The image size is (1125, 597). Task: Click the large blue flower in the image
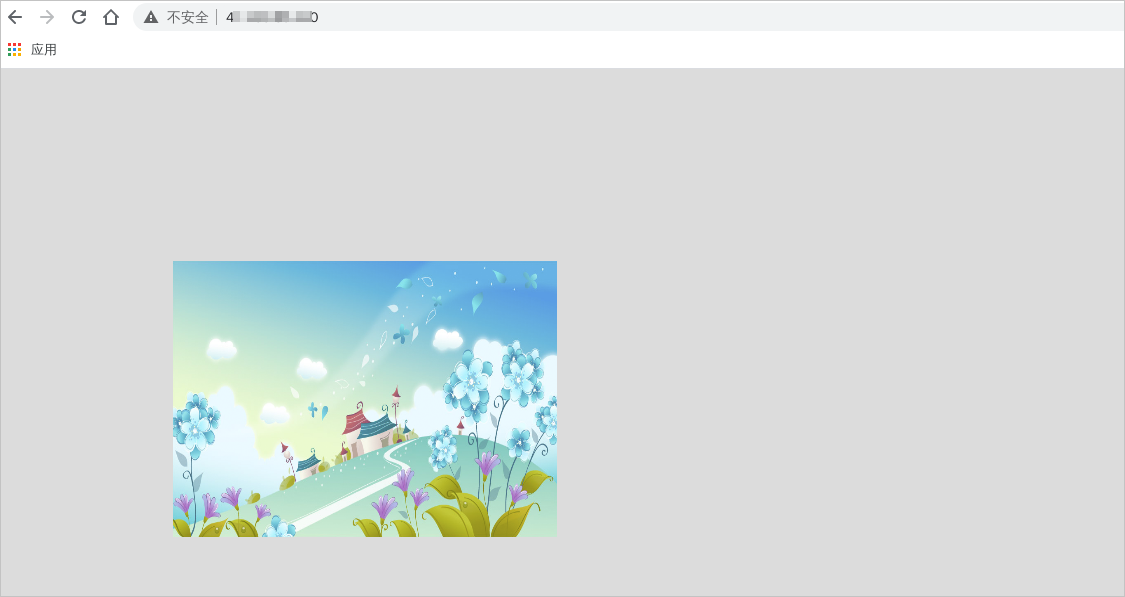(x=472, y=380)
